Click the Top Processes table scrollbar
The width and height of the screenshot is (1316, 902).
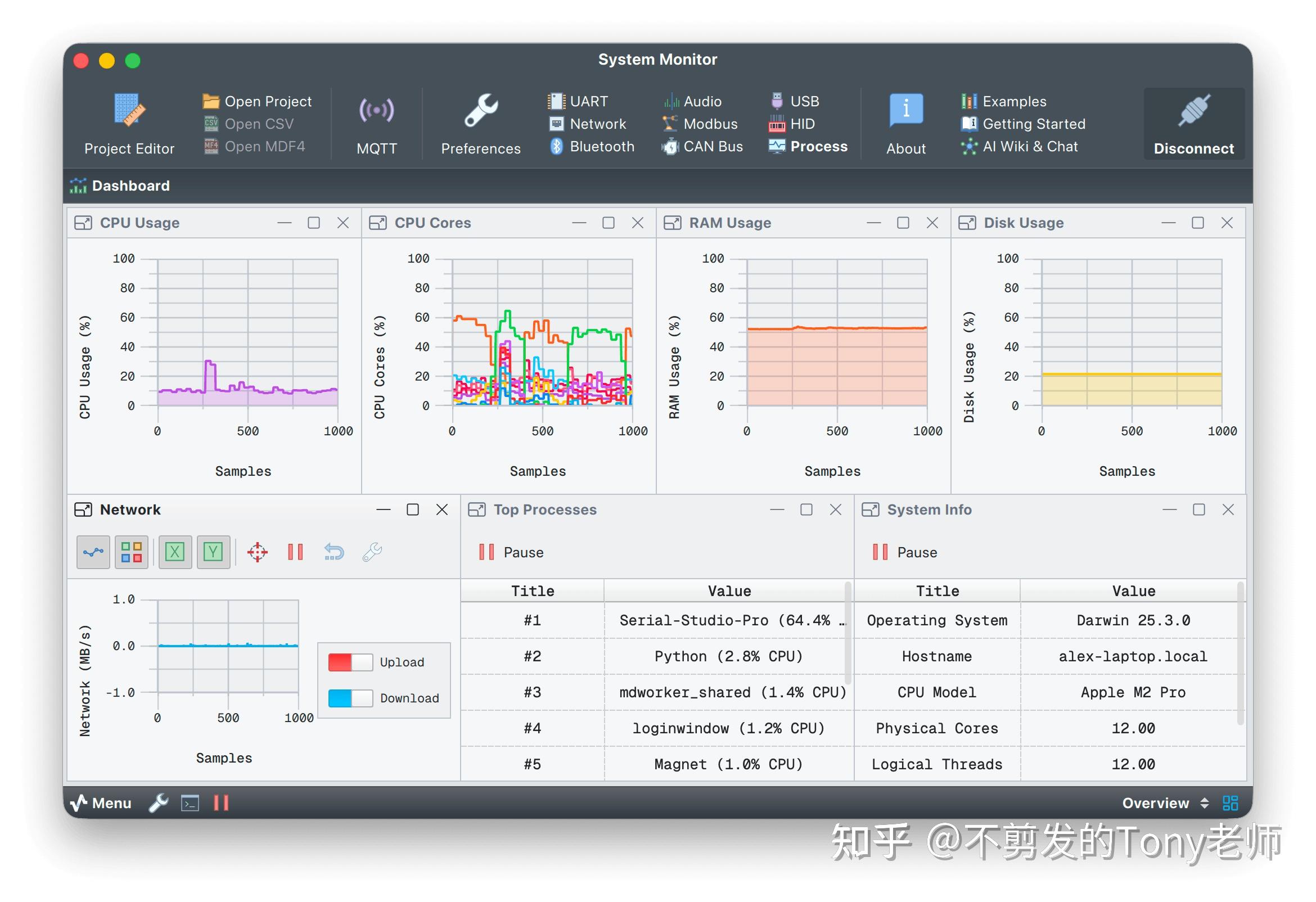click(x=848, y=634)
